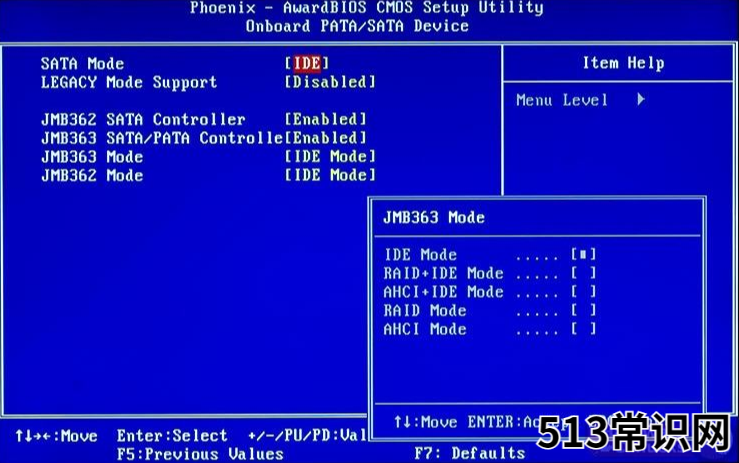The image size is (739, 463).
Task: Click the Item Help heading
Action: pos(624,63)
